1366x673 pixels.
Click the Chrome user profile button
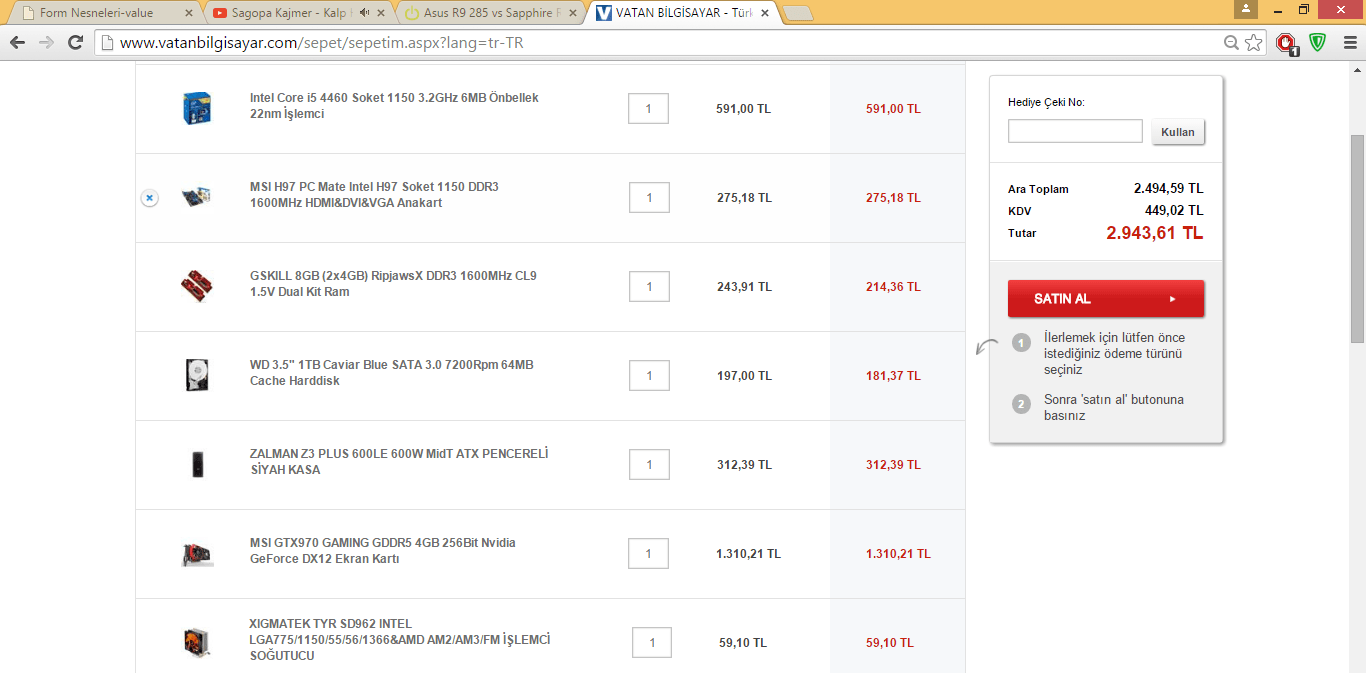click(1246, 9)
